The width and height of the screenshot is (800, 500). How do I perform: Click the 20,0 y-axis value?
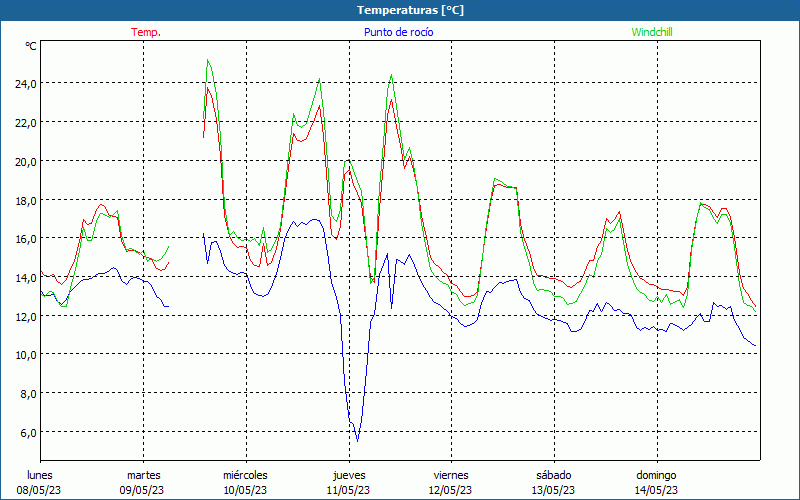[x=25, y=161]
